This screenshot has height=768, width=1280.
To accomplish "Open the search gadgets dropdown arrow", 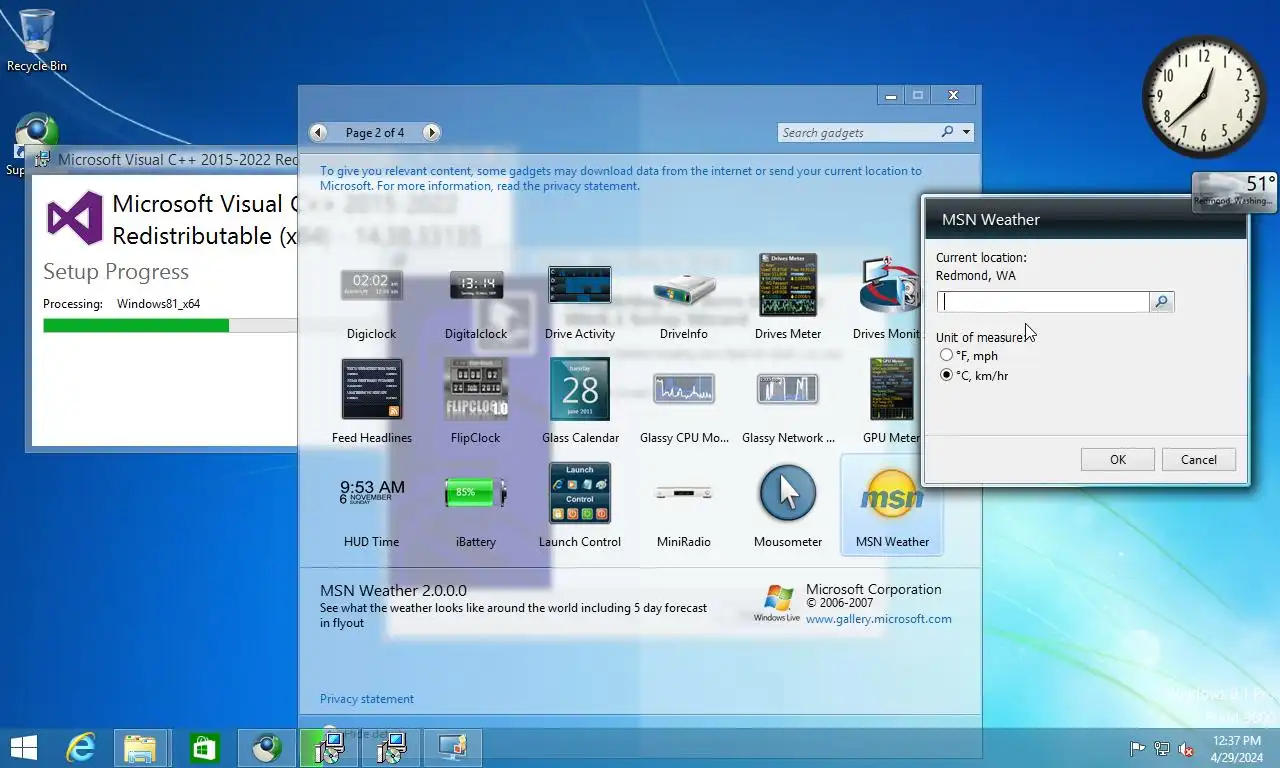I will [x=967, y=132].
